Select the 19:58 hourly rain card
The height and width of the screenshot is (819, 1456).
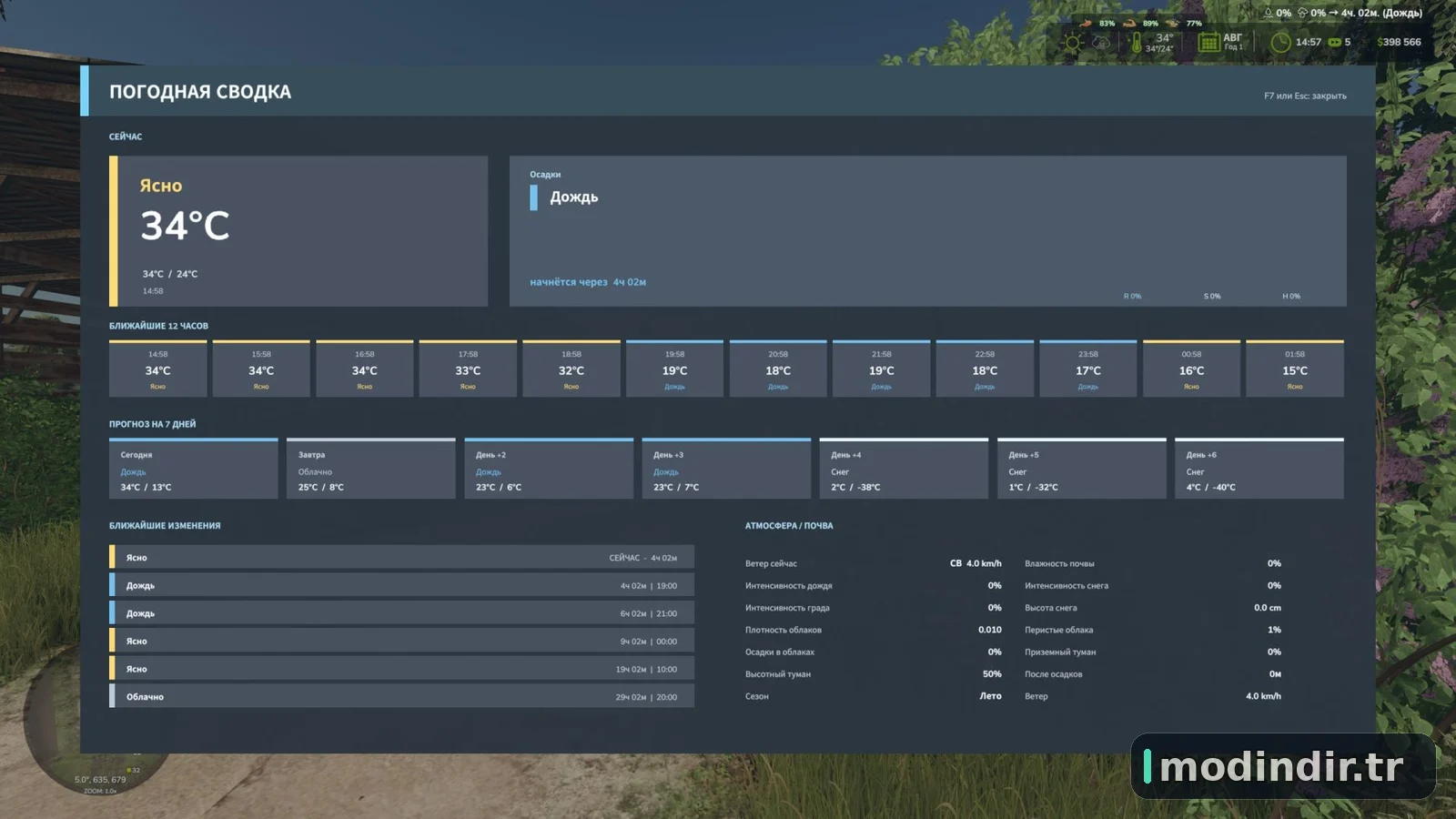pyautogui.click(x=674, y=369)
